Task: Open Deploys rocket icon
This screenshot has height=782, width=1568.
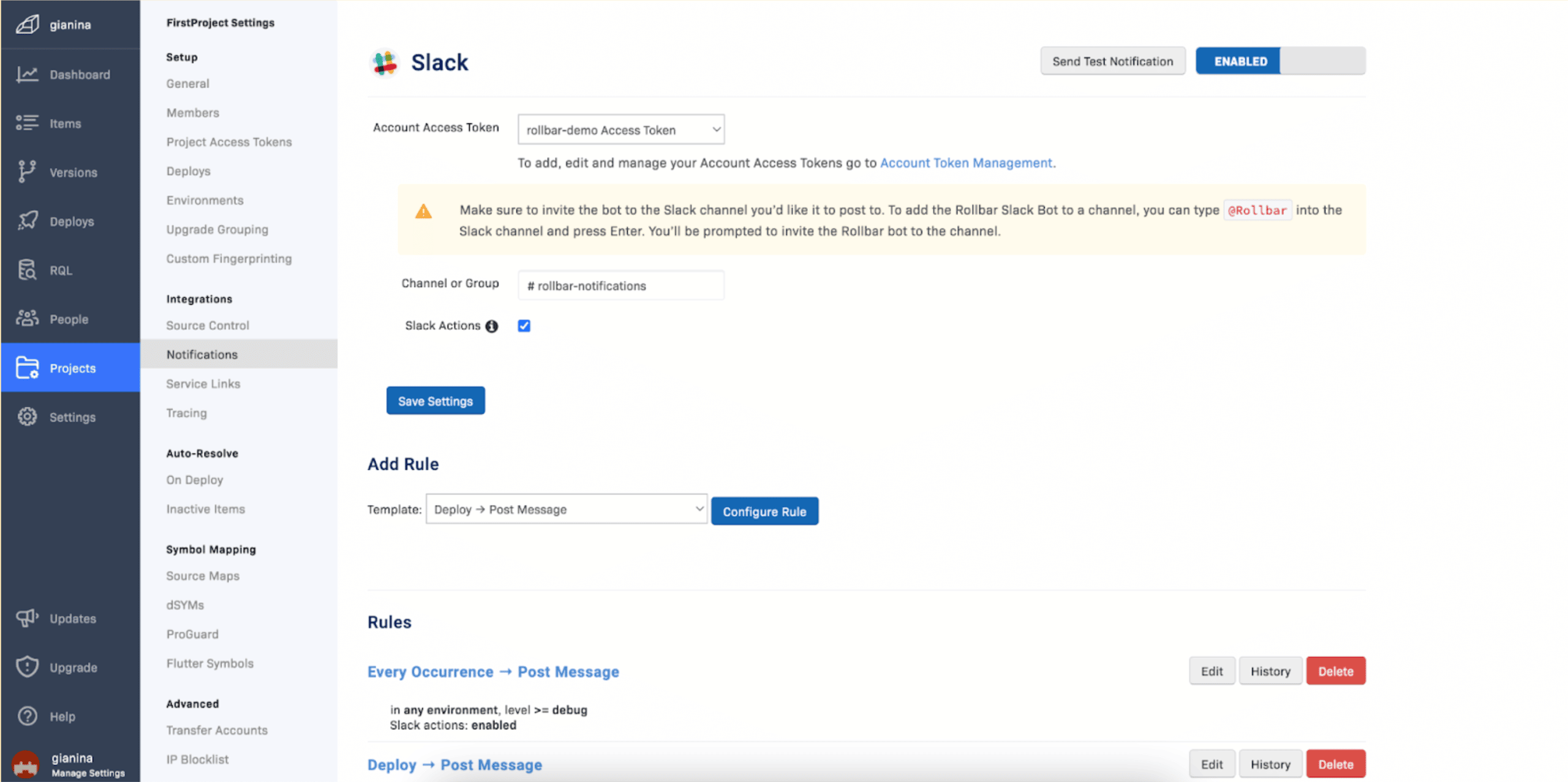Action: (x=27, y=221)
